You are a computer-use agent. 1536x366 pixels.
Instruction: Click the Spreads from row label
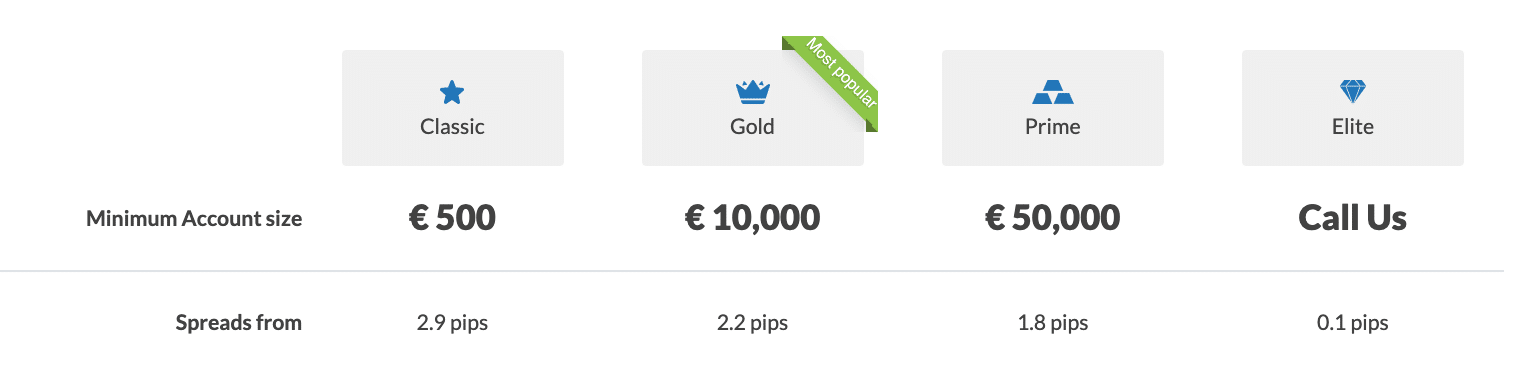pyautogui.click(x=239, y=323)
